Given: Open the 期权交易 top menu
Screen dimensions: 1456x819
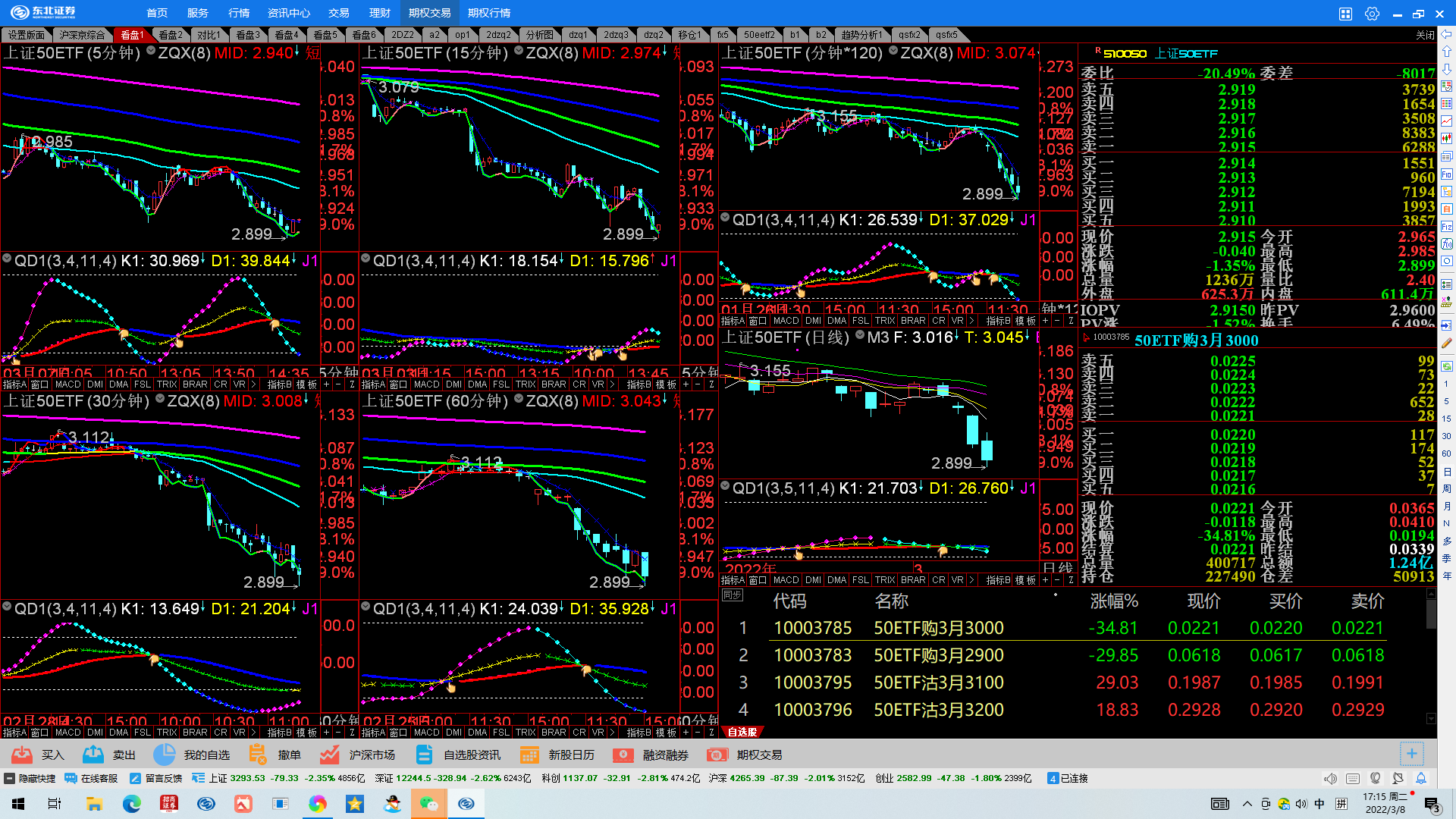Looking at the screenshot, I should [429, 13].
